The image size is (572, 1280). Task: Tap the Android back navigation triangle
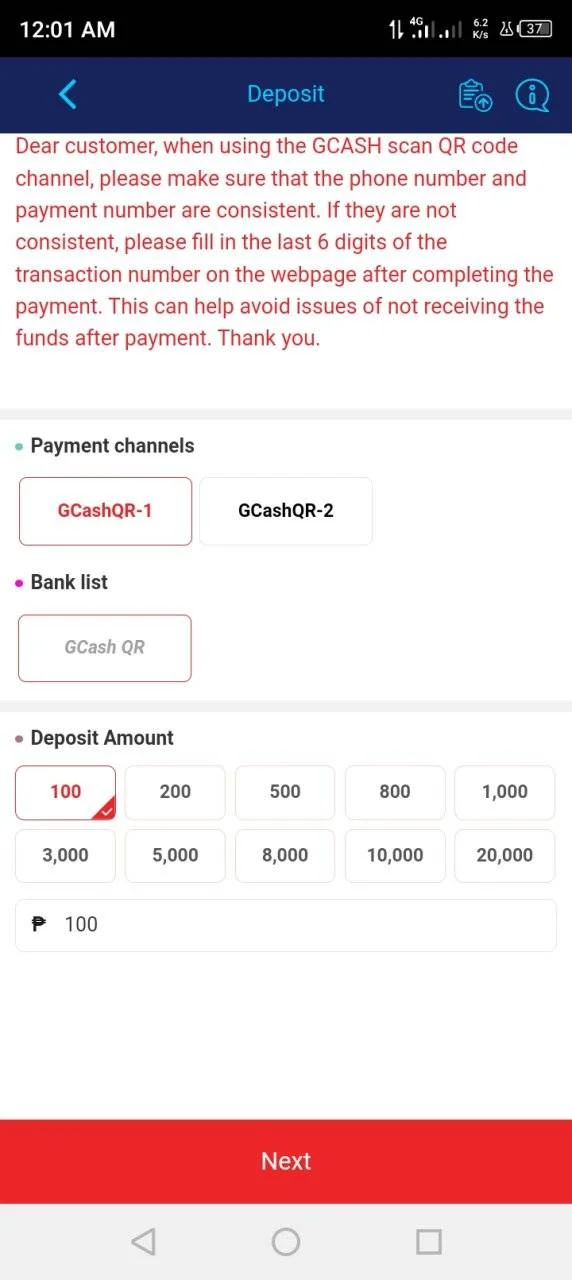coord(143,1242)
